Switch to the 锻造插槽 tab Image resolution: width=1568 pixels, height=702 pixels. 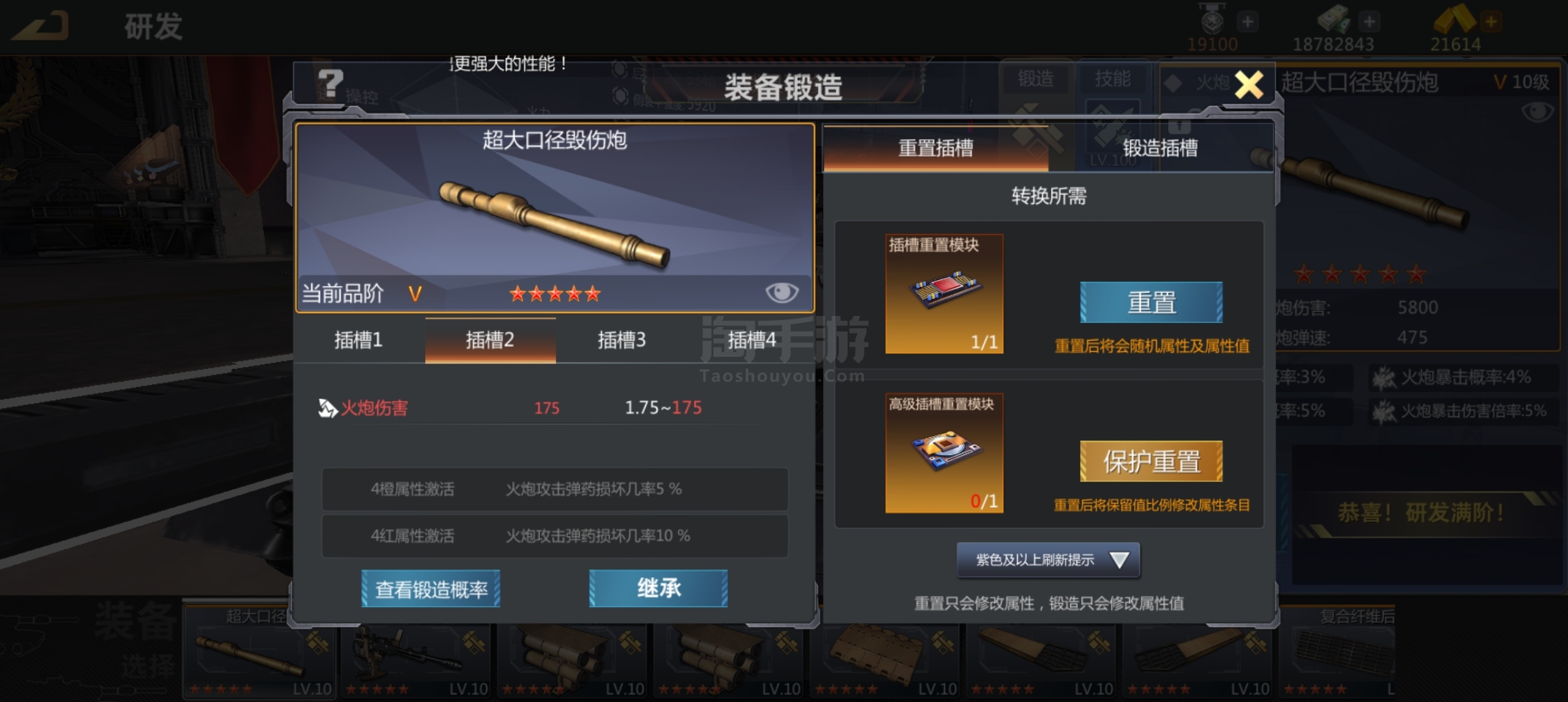(1160, 148)
